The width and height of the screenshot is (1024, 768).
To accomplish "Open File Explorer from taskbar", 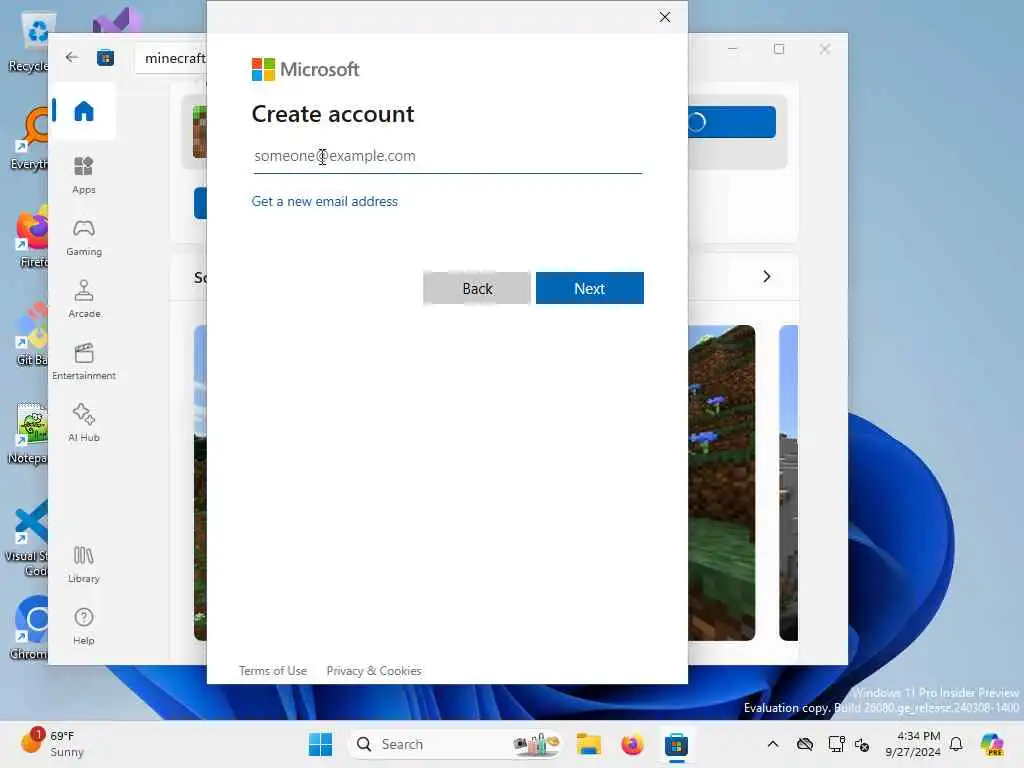I will pyautogui.click(x=588, y=744).
